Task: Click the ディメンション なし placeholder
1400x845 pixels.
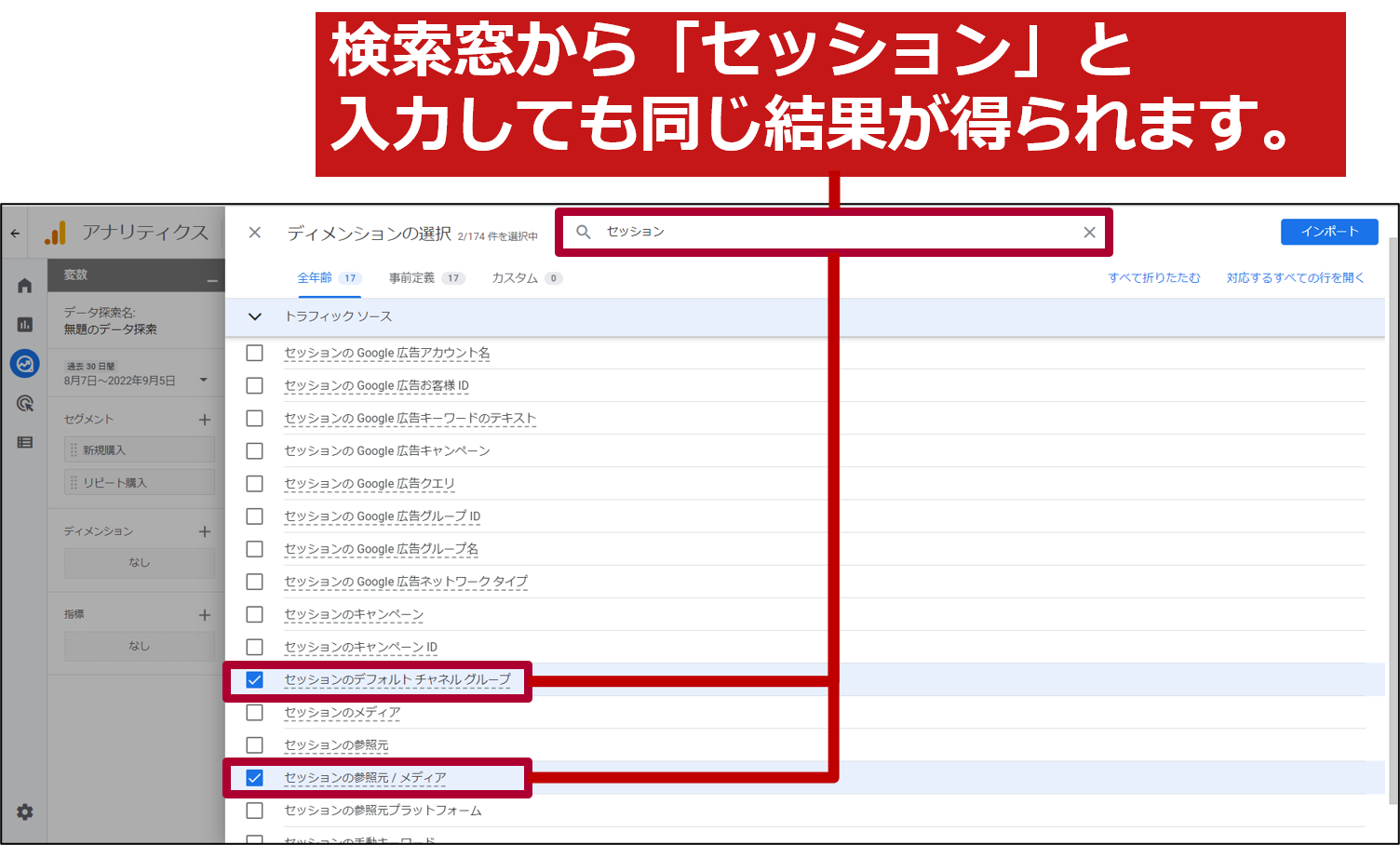Action: [140, 562]
